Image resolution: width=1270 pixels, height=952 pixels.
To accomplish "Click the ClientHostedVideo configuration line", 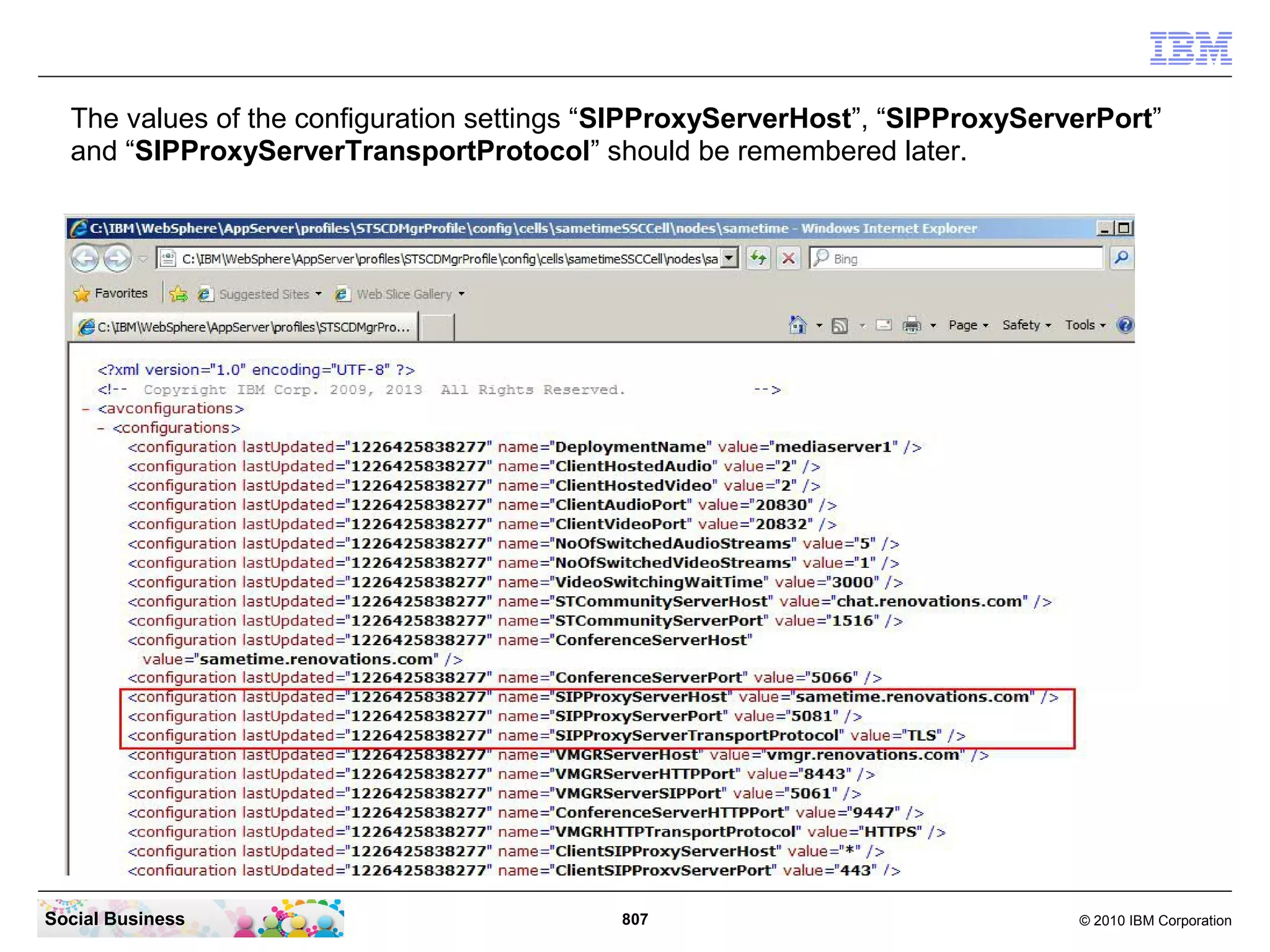I will [474, 486].
